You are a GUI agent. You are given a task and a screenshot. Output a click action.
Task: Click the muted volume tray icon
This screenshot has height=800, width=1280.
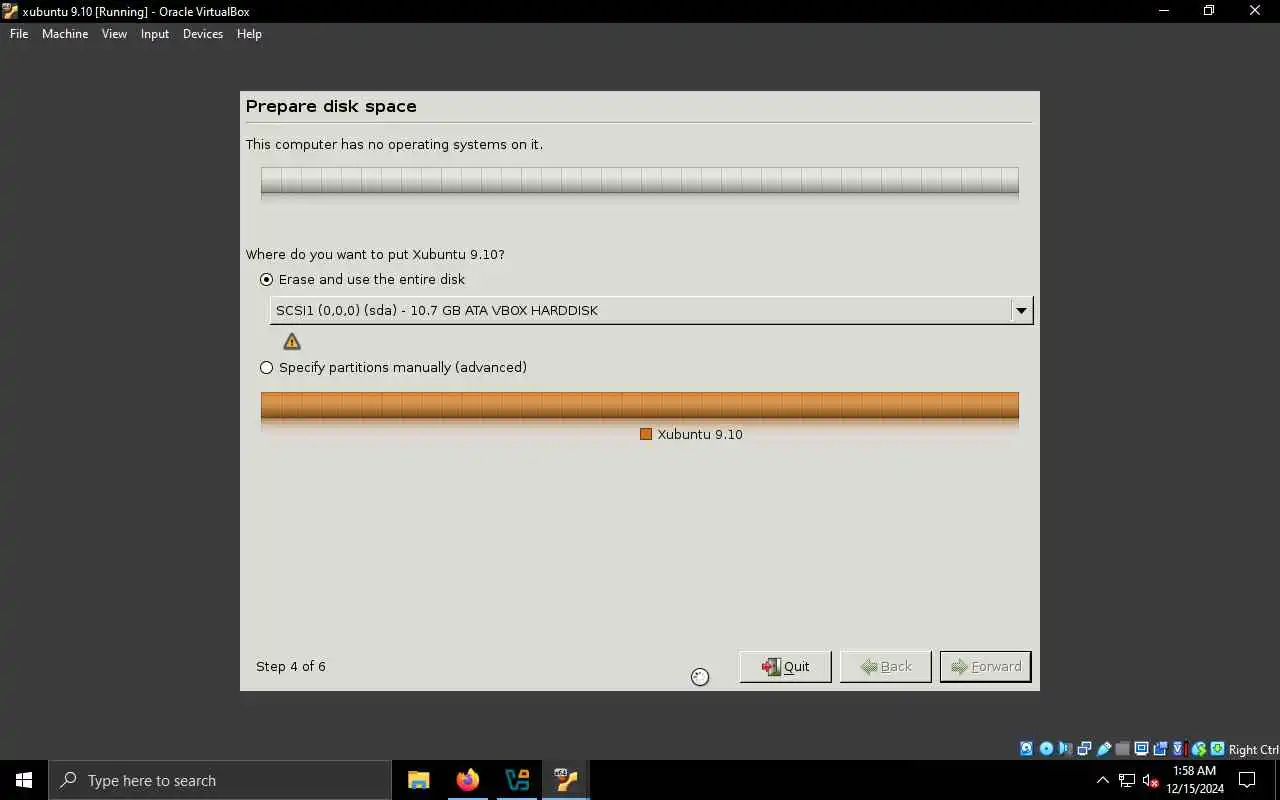pyautogui.click(x=1151, y=780)
